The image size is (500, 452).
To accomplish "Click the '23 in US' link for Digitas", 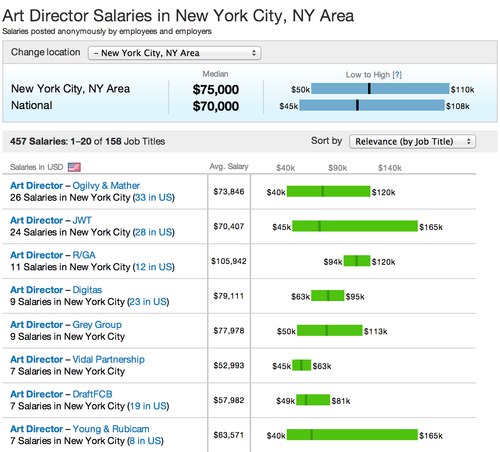I will coord(148,302).
